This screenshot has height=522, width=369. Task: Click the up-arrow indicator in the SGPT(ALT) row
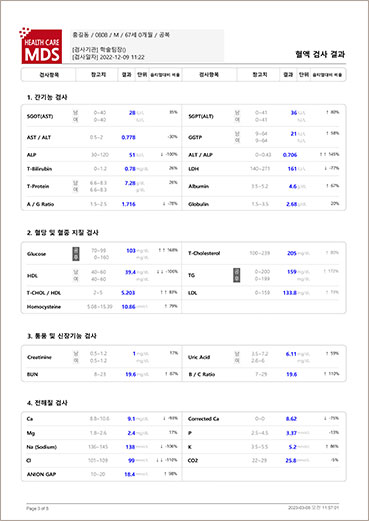click(327, 112)
